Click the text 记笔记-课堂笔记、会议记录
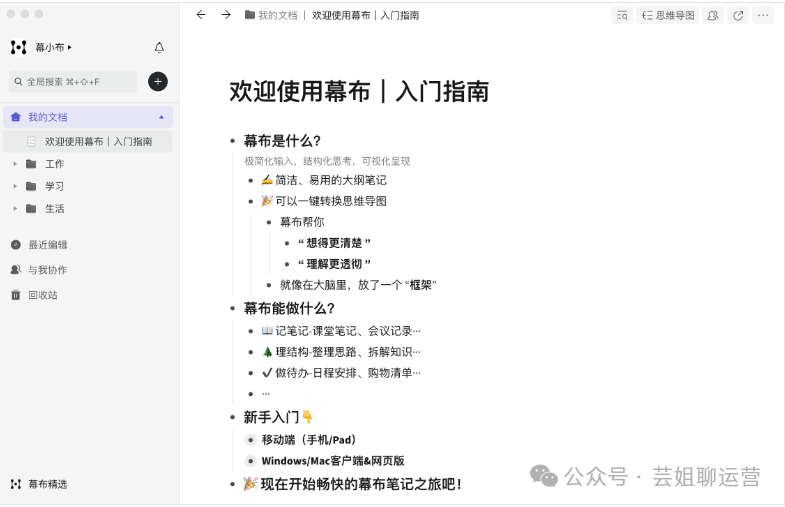The image size is (785, 507). [348, 331]
